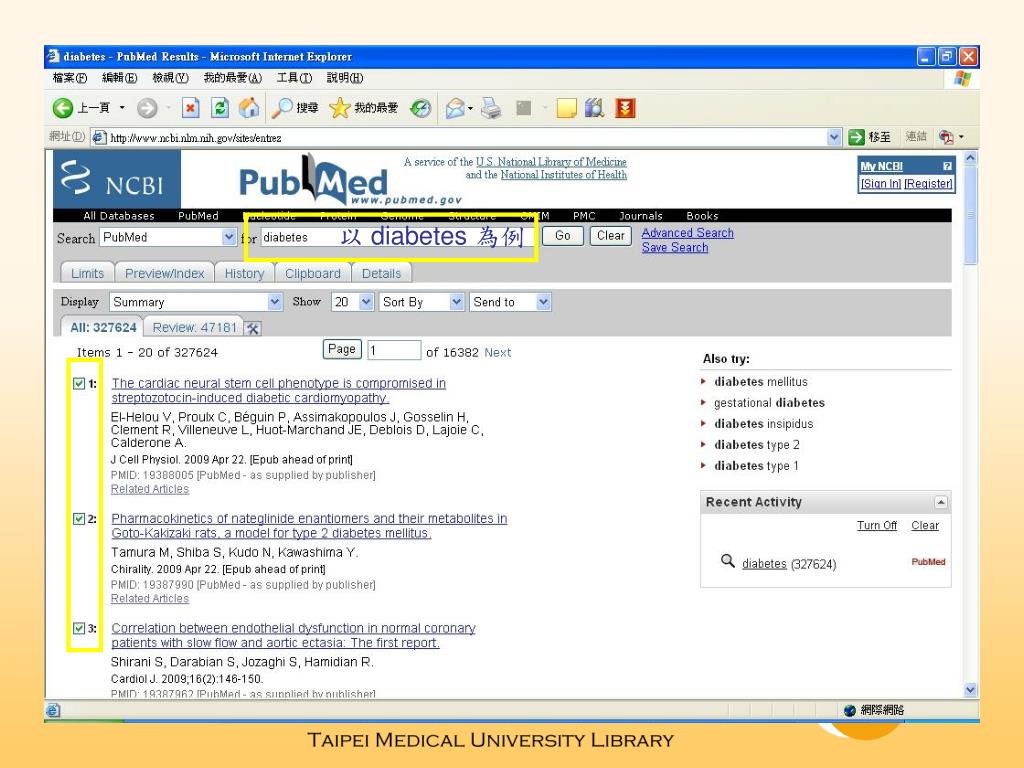Click the Forward arrow icon
This screenshot has width=1024, height=768.
pyautogui.click(x=147, y=108)
